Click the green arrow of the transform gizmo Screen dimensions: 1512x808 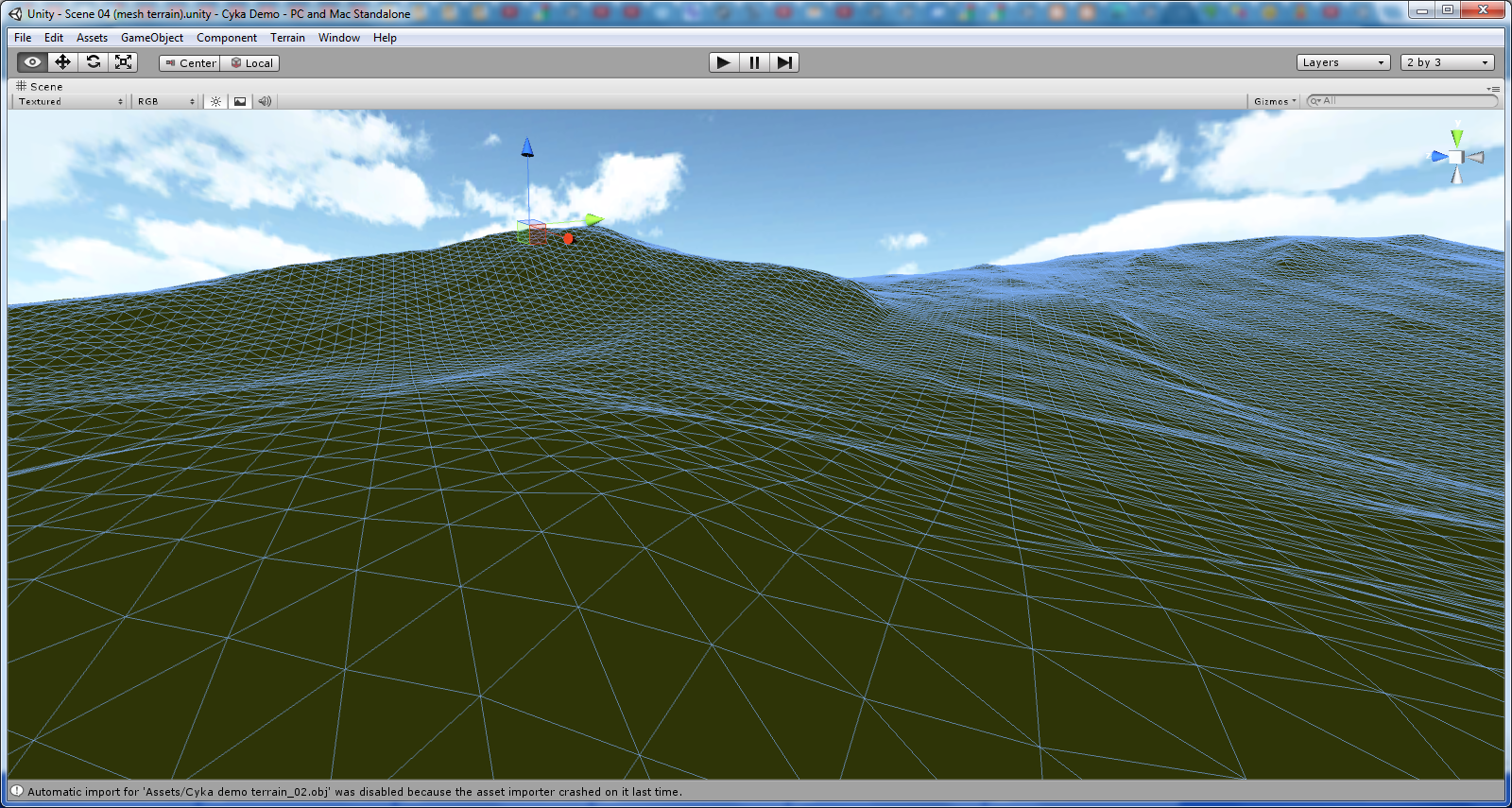pos(593,220)
